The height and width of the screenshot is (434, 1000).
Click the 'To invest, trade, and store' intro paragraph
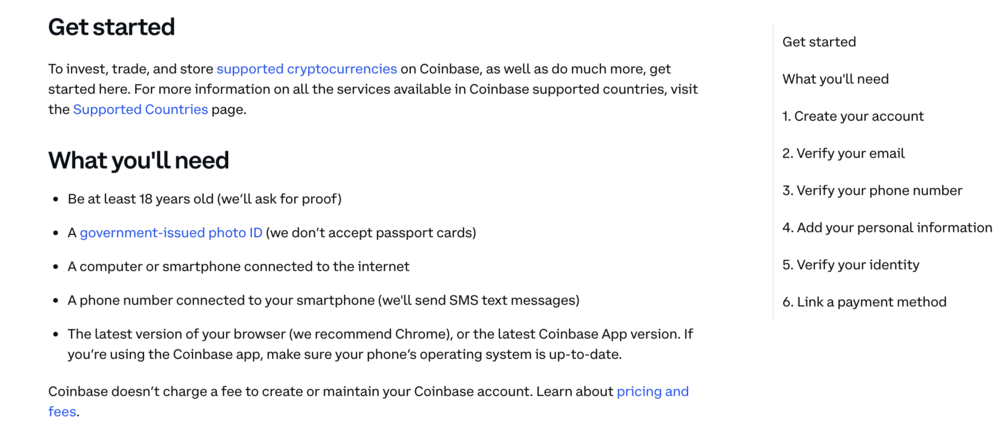373,89
